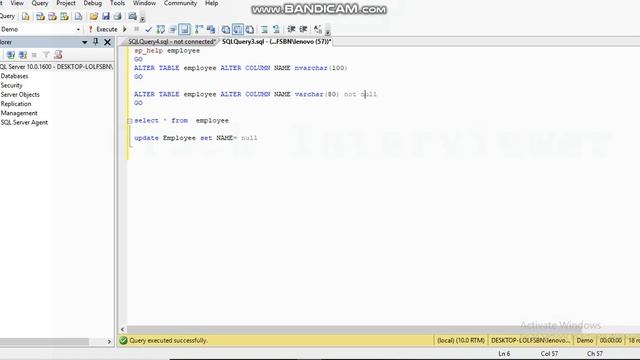Switch to Results to Text
Image resolution: width=640 pixels, height=360 pixels.
click(x=226, y=29)
